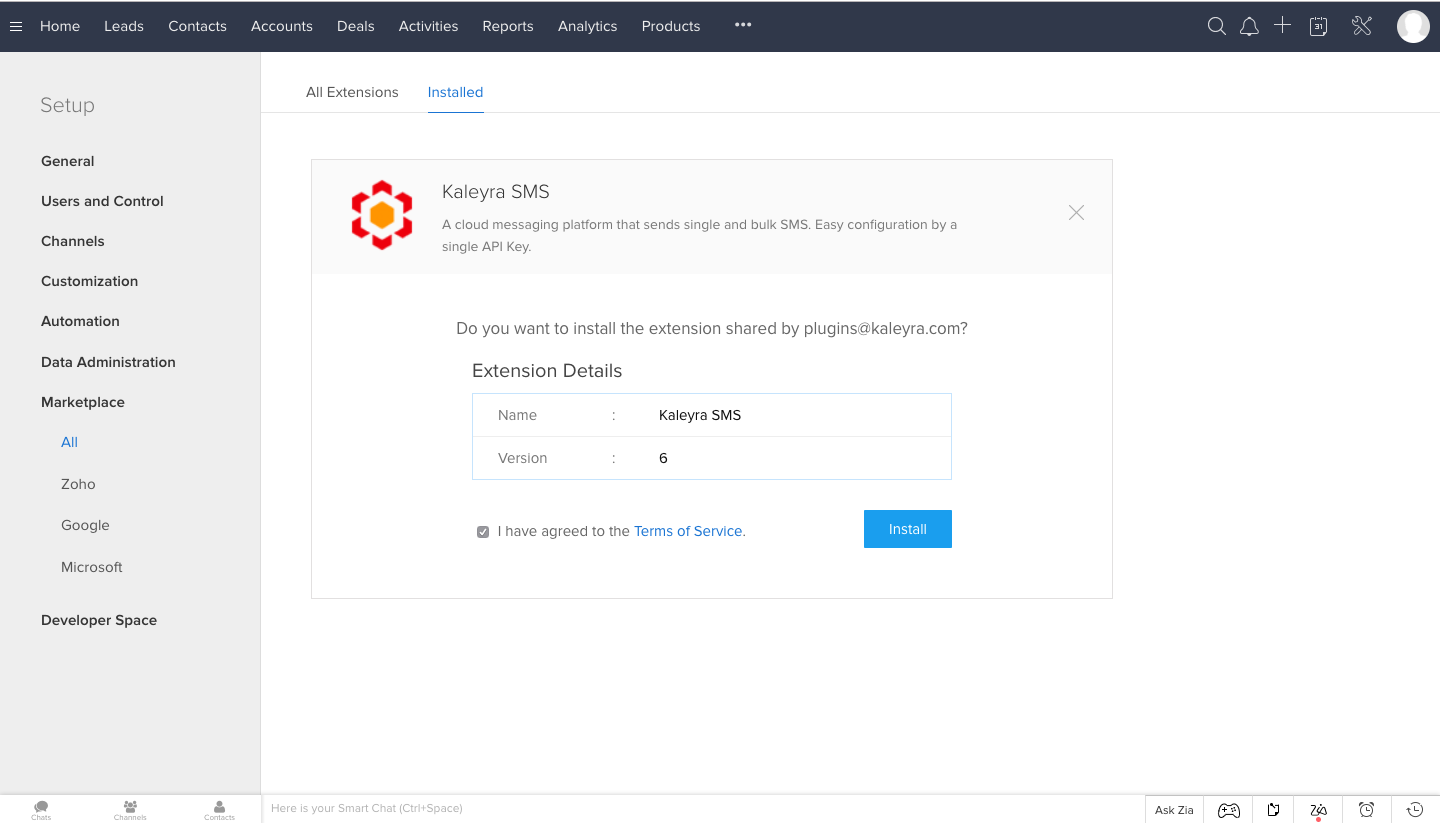Open the Contacts module in top navigation
1440x823 pixels.
pyautogui.click(x=197, y=26)
